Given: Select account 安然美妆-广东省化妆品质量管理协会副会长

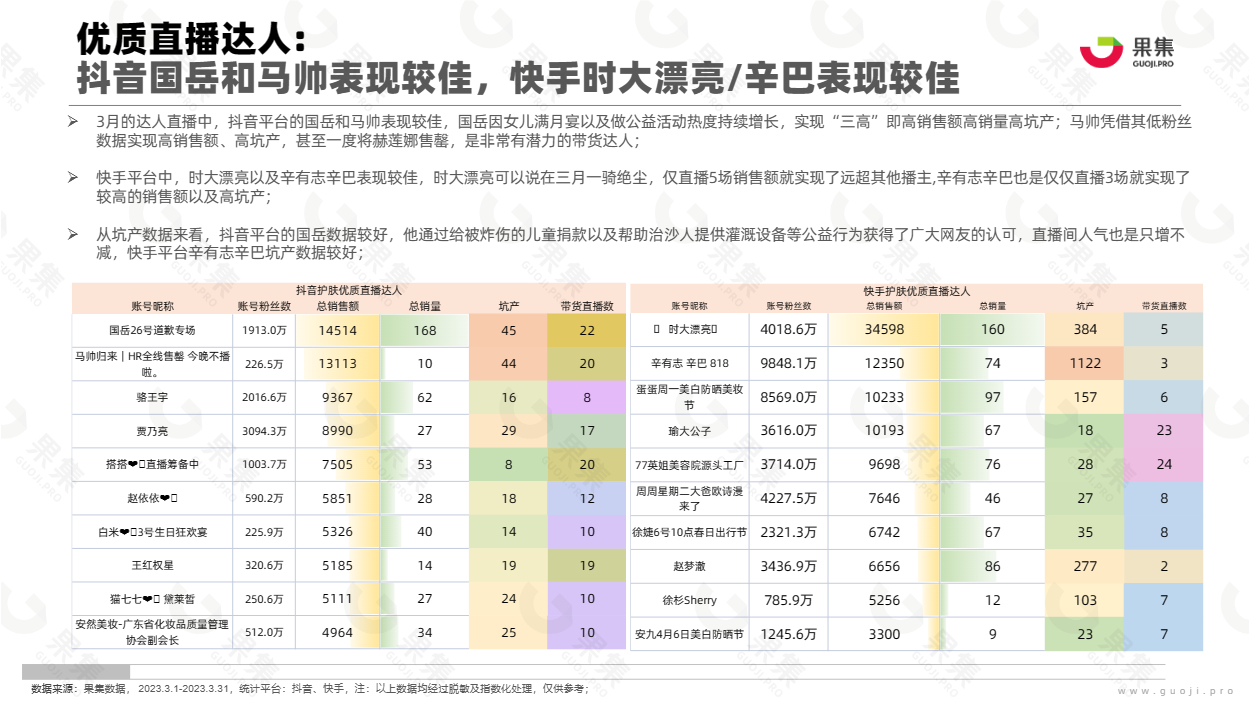Looking at the screenshot, I should pyautogui.click(x=152, y=632).
